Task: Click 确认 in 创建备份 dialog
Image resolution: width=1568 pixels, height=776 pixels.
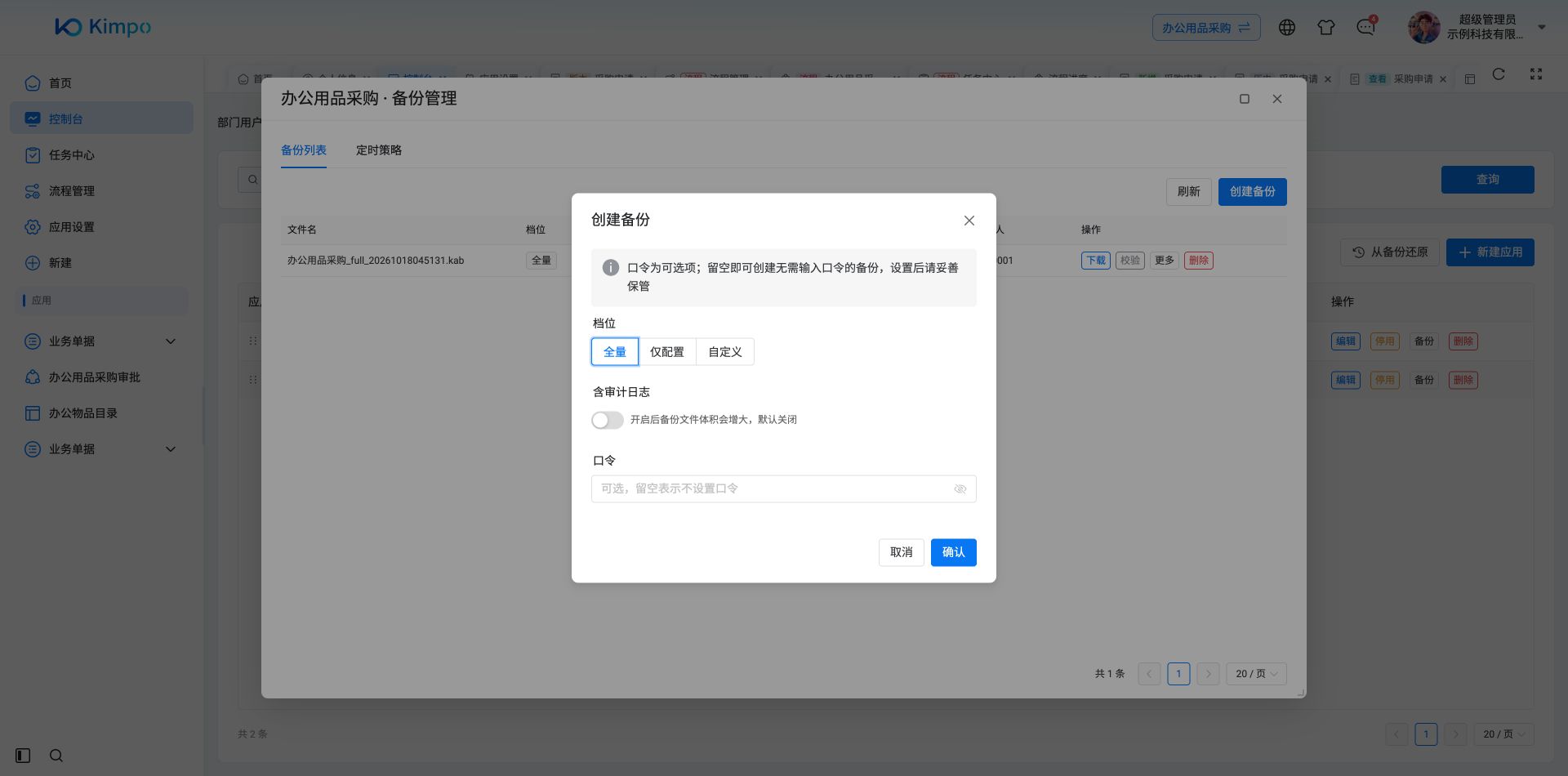Action: 954,553
